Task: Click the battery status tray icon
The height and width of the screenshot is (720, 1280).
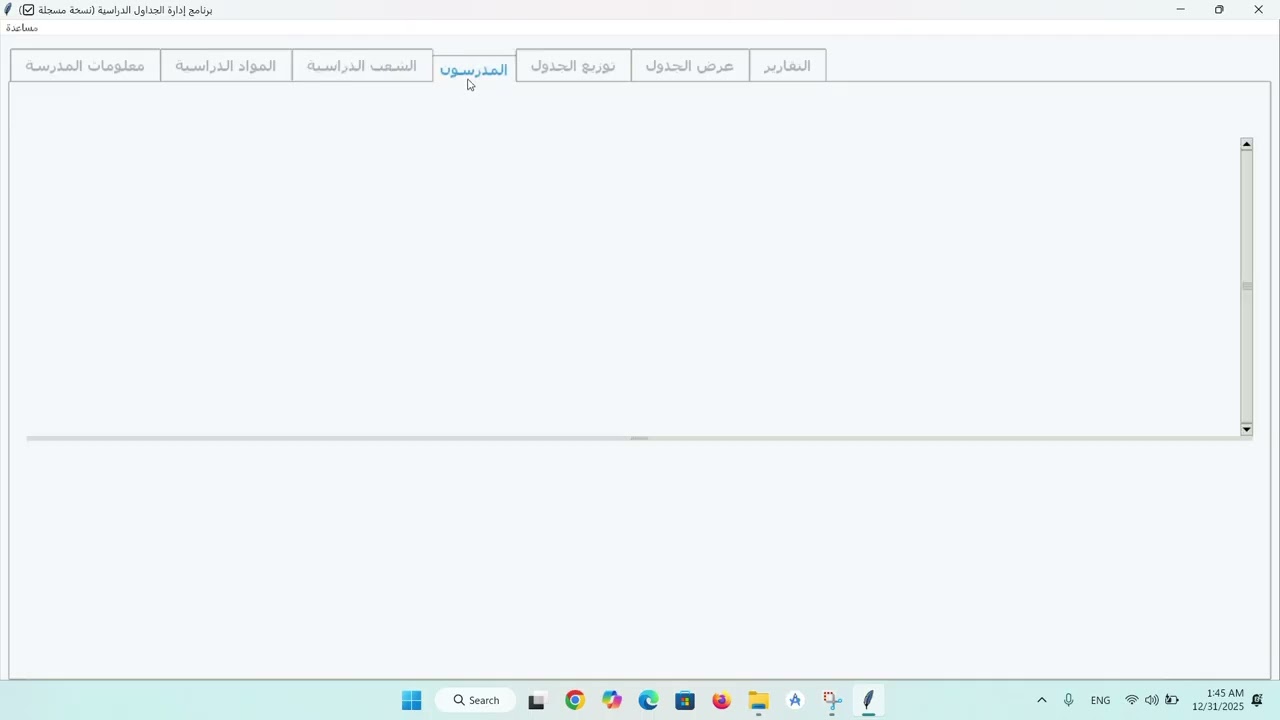Action: (x=1172, y=700)
